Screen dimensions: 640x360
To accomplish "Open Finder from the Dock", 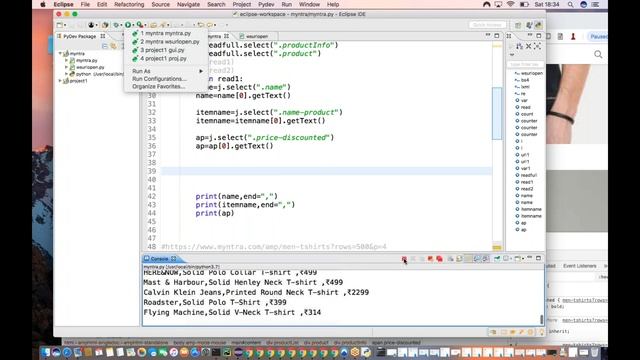I will [45, 352].
